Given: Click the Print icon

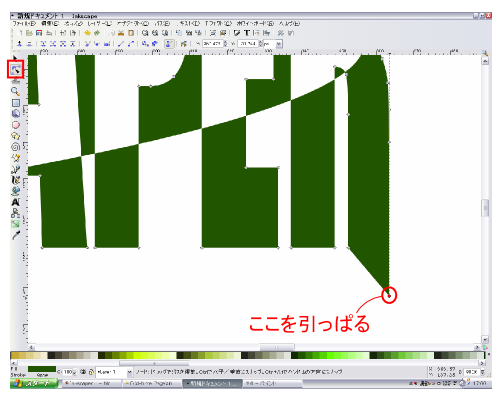Looking at the screenshot, I should pyautogui.click(x=49, y=33).
